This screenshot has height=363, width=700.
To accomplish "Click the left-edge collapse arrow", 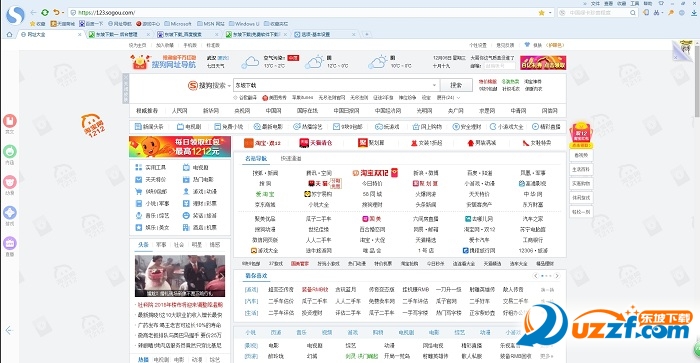I will (x=9, y=330).
